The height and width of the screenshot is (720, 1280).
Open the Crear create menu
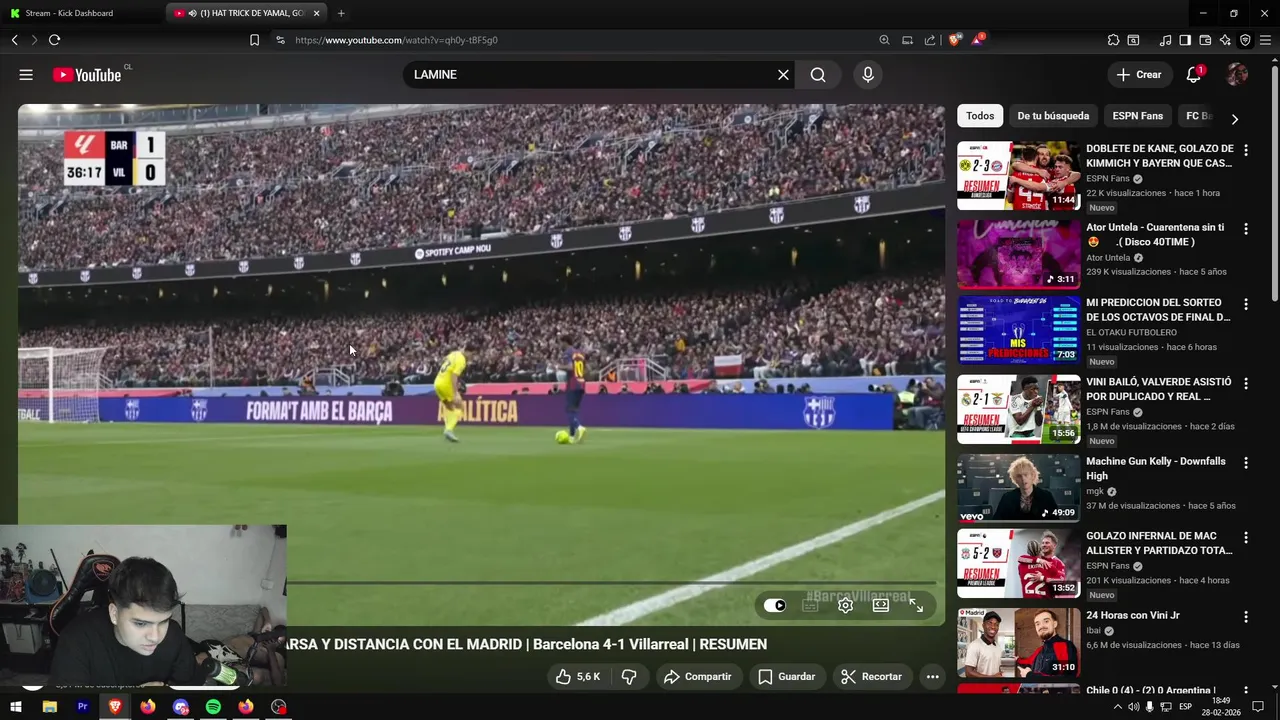1139,75
